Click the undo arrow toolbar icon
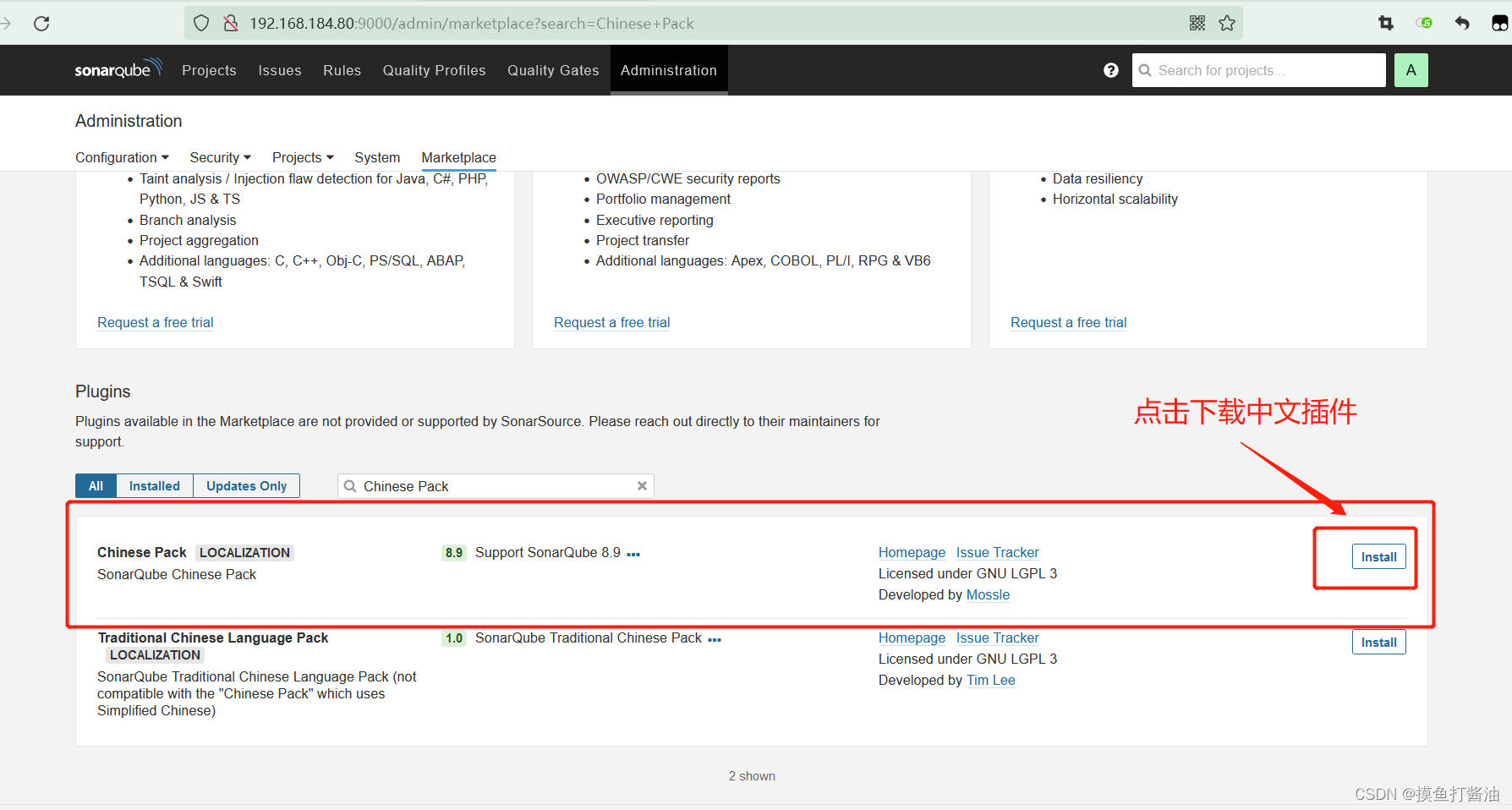Viewport: 1512px width, 810px height. pyautogui.click(x=1462, y=24)
